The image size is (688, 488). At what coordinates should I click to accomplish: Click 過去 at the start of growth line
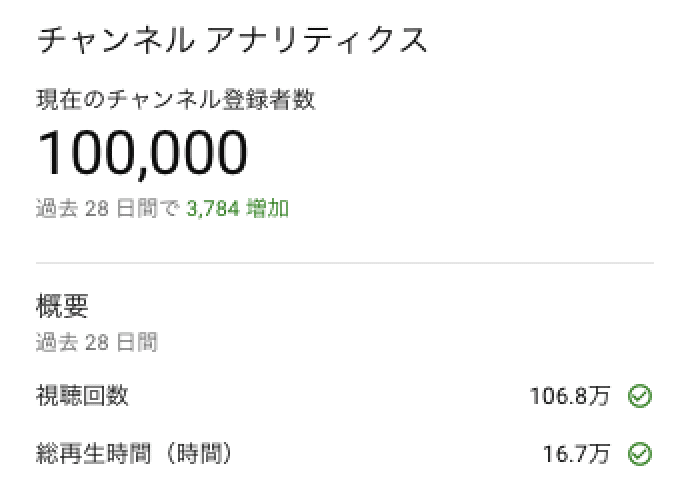[57, 208]
